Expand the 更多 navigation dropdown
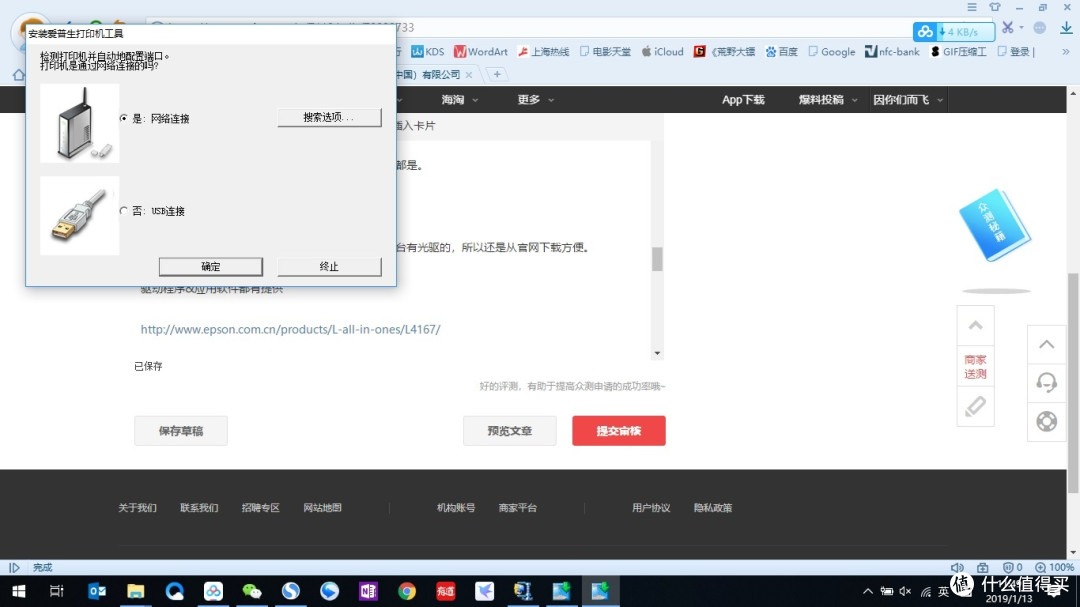Viewport: 1080px width, 607px height. pyautogui.click(x=536, y=100)
